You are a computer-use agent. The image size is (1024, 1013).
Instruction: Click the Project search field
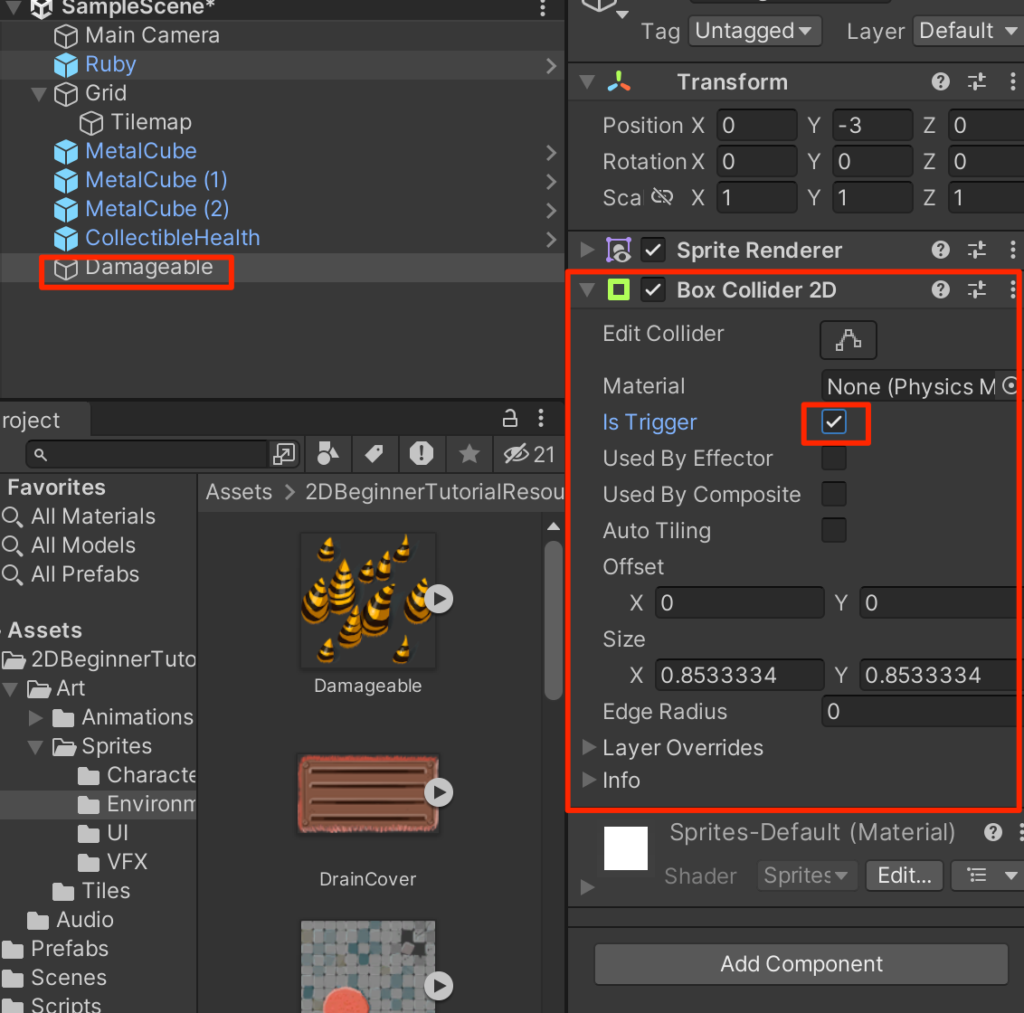148,454
